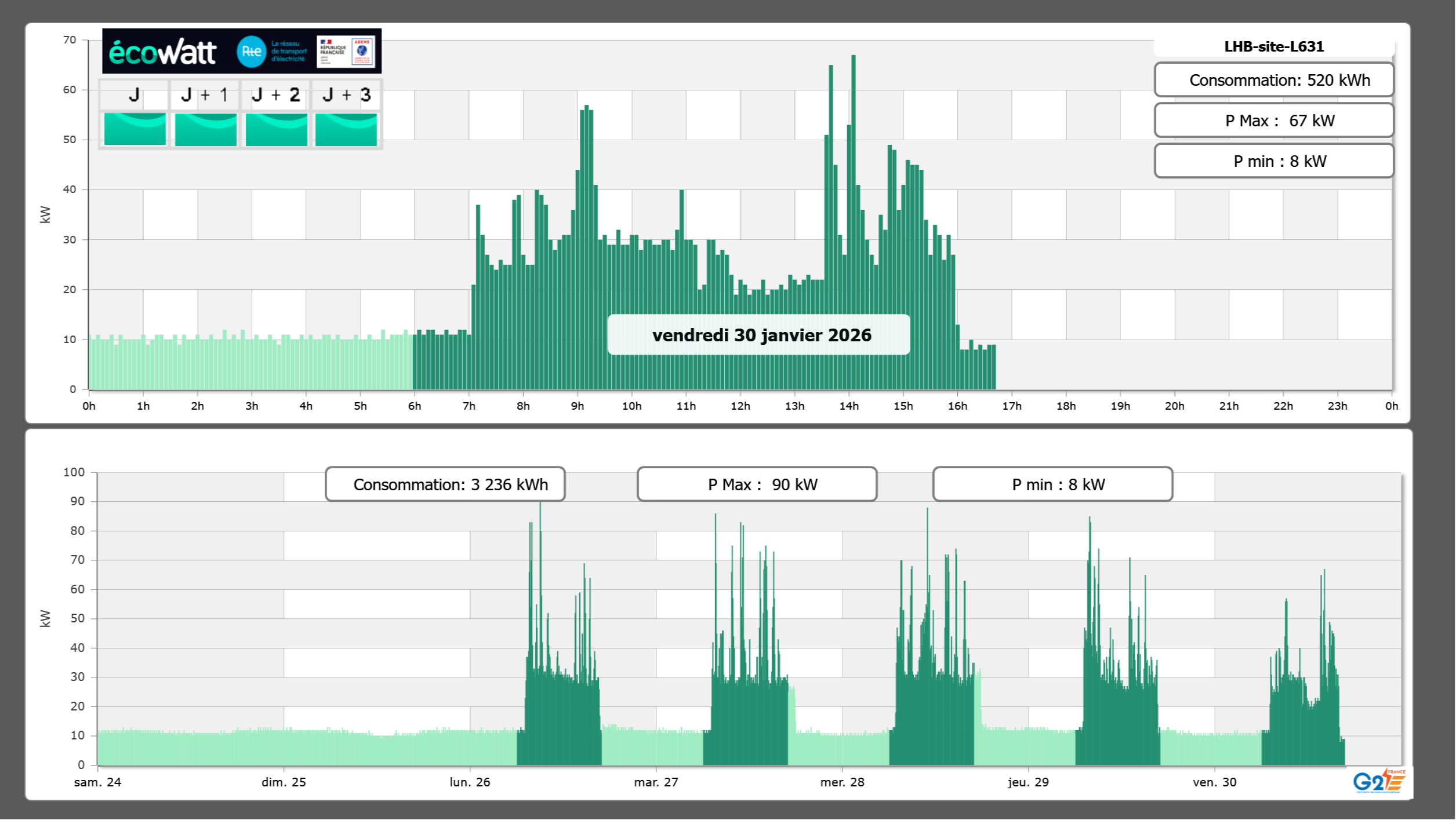The image size is (1456, 820).
Task: Click the 14h marker on the daily axis
Action: click(848, 406)
